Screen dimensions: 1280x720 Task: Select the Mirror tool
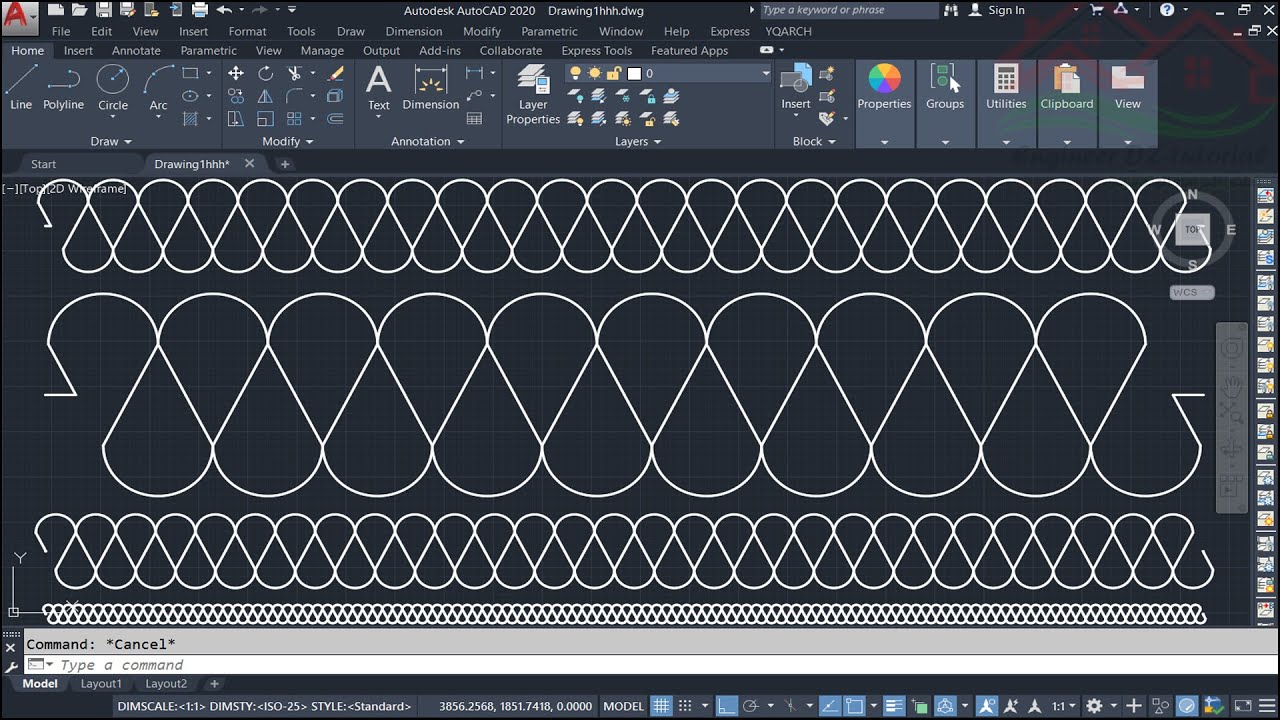click(265, 96)
